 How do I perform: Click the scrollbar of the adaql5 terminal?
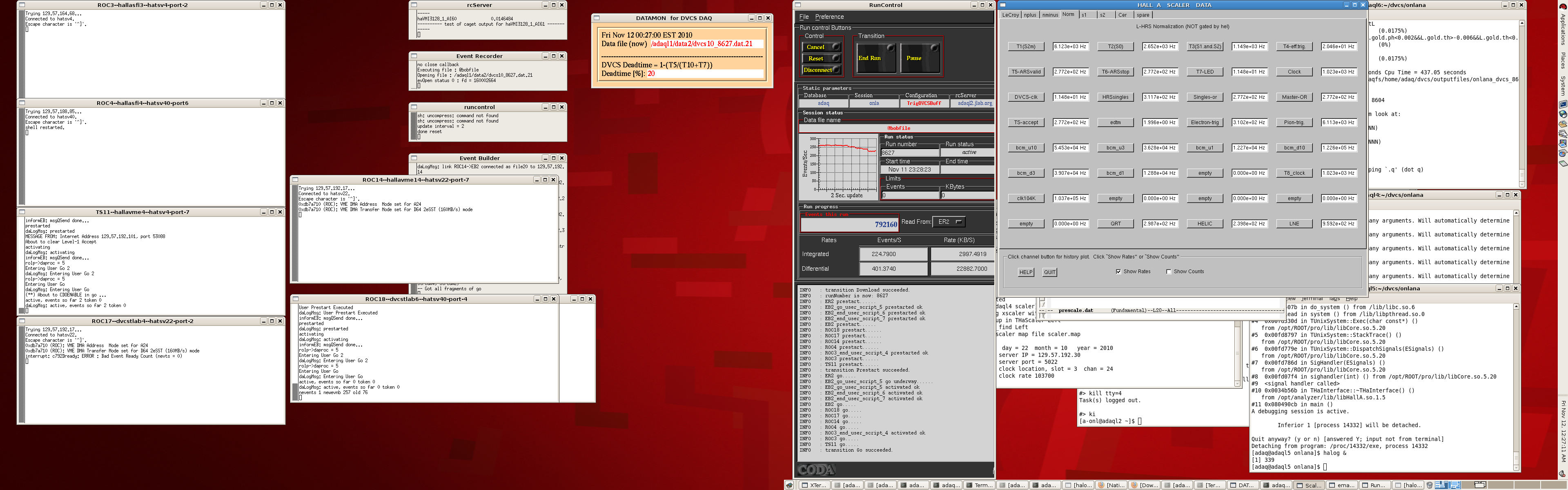(1516, 387)
